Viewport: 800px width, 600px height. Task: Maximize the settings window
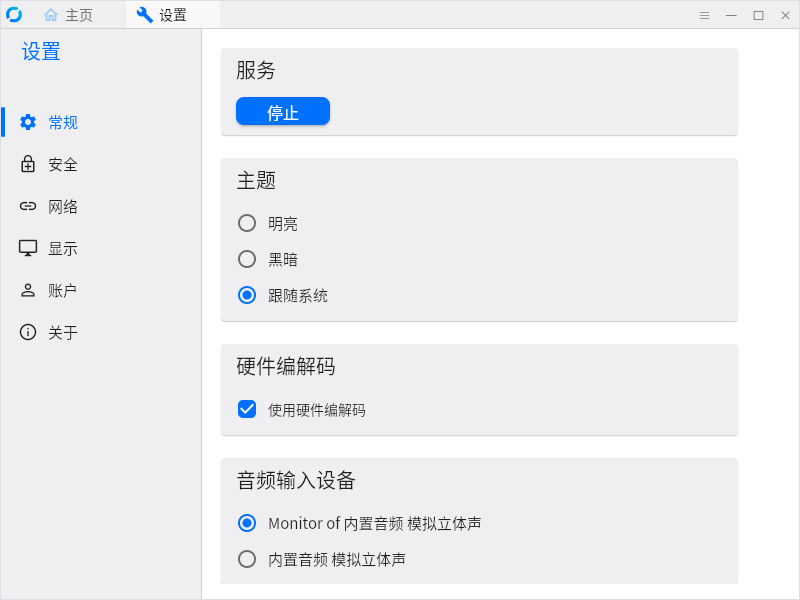coord(758,15)
